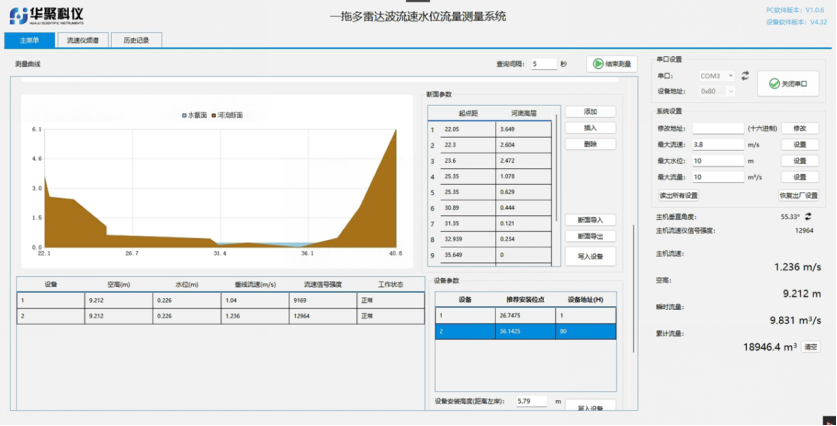Screen dimensions: 837x426
Task: Switch to the 流速仪频谱 tab
Action: coord(82,41)
